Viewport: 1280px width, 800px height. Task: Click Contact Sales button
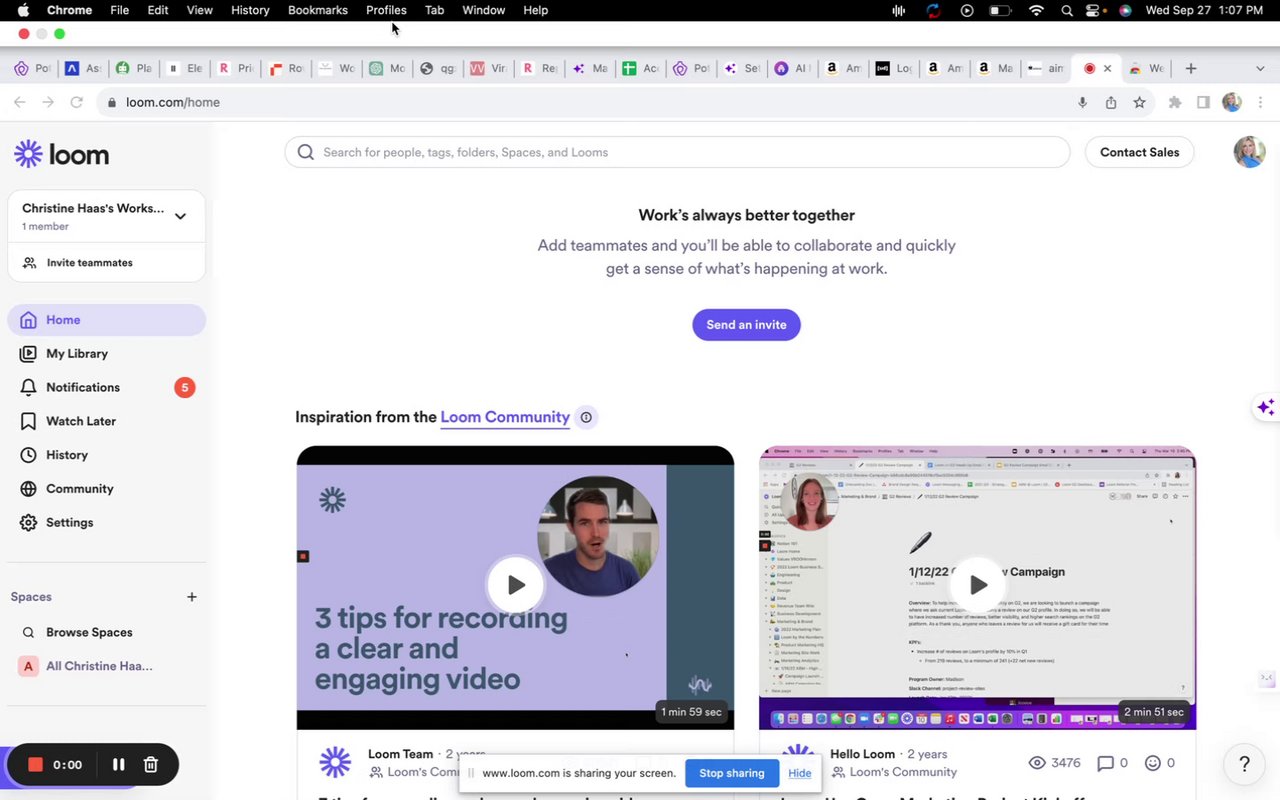pos(1139,152)
